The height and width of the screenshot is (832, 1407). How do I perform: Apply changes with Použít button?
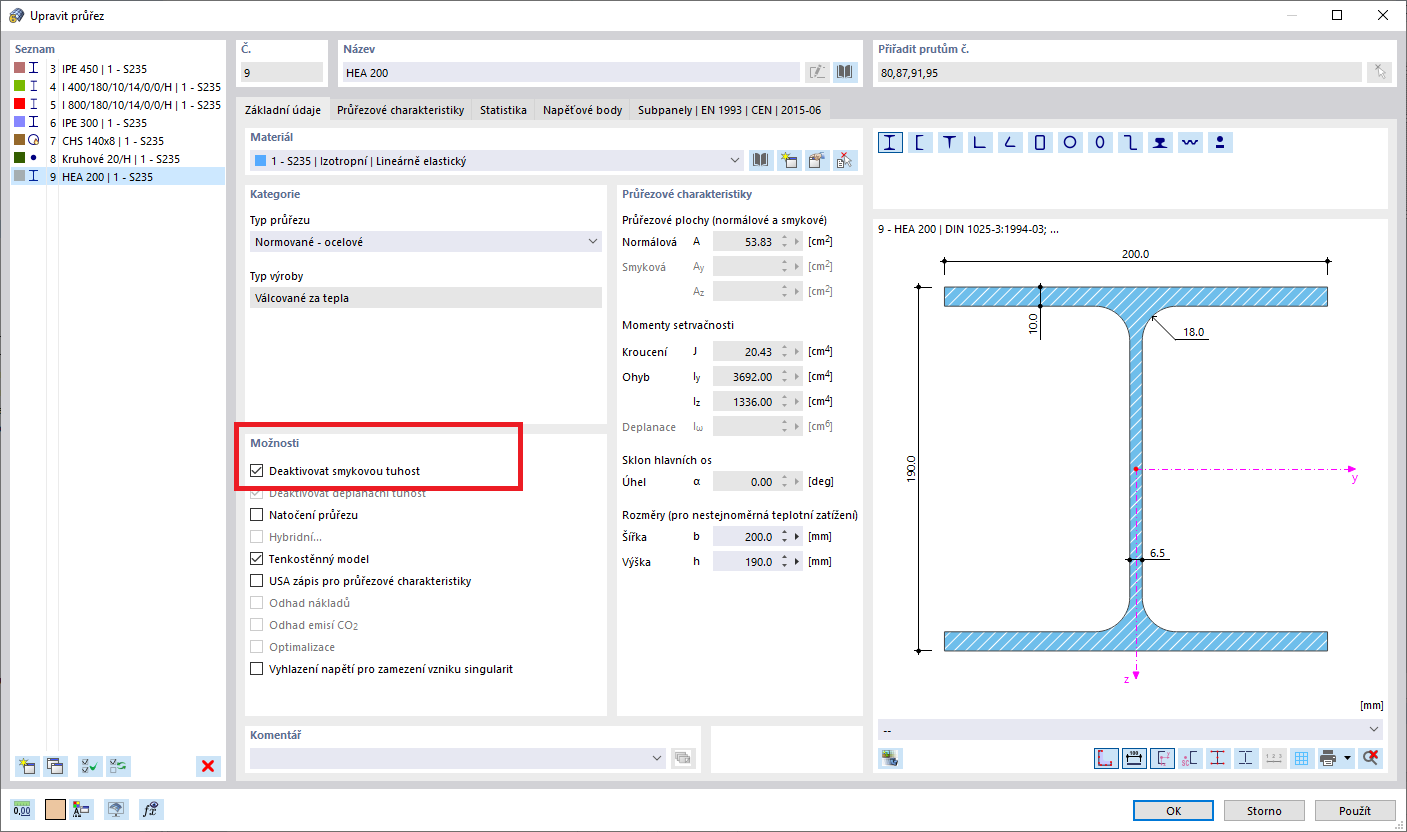point(1354,810)
